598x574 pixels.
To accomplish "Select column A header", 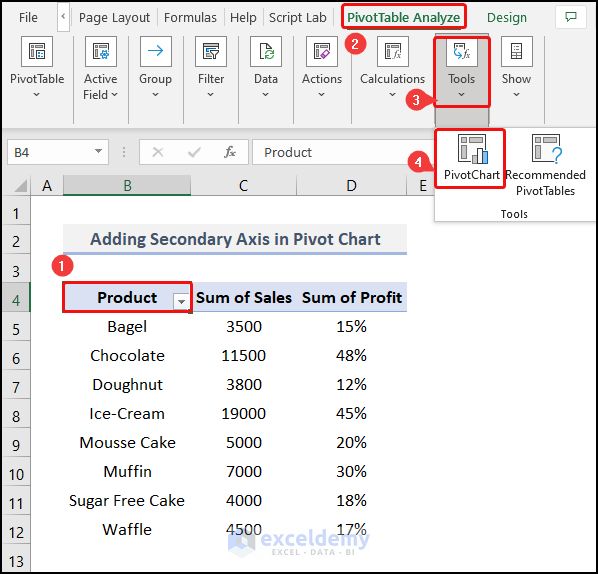I will [x=47, y=186].
